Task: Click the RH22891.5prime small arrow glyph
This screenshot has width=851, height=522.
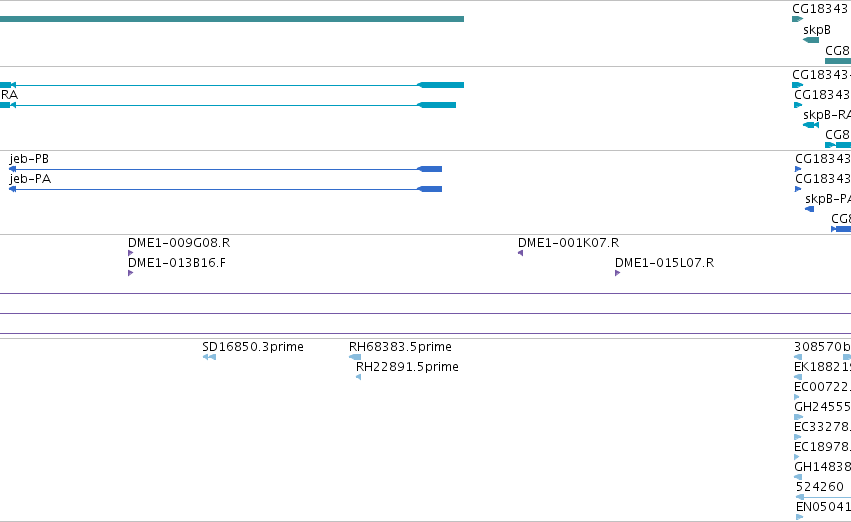Action: (358, 377)
